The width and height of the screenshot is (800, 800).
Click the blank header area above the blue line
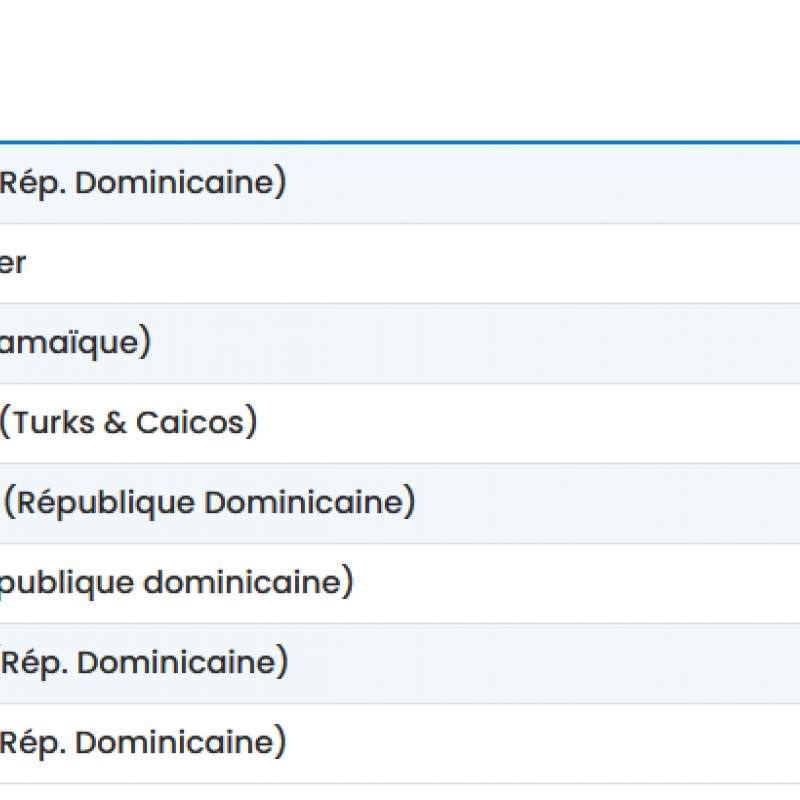tap(400, 70)
